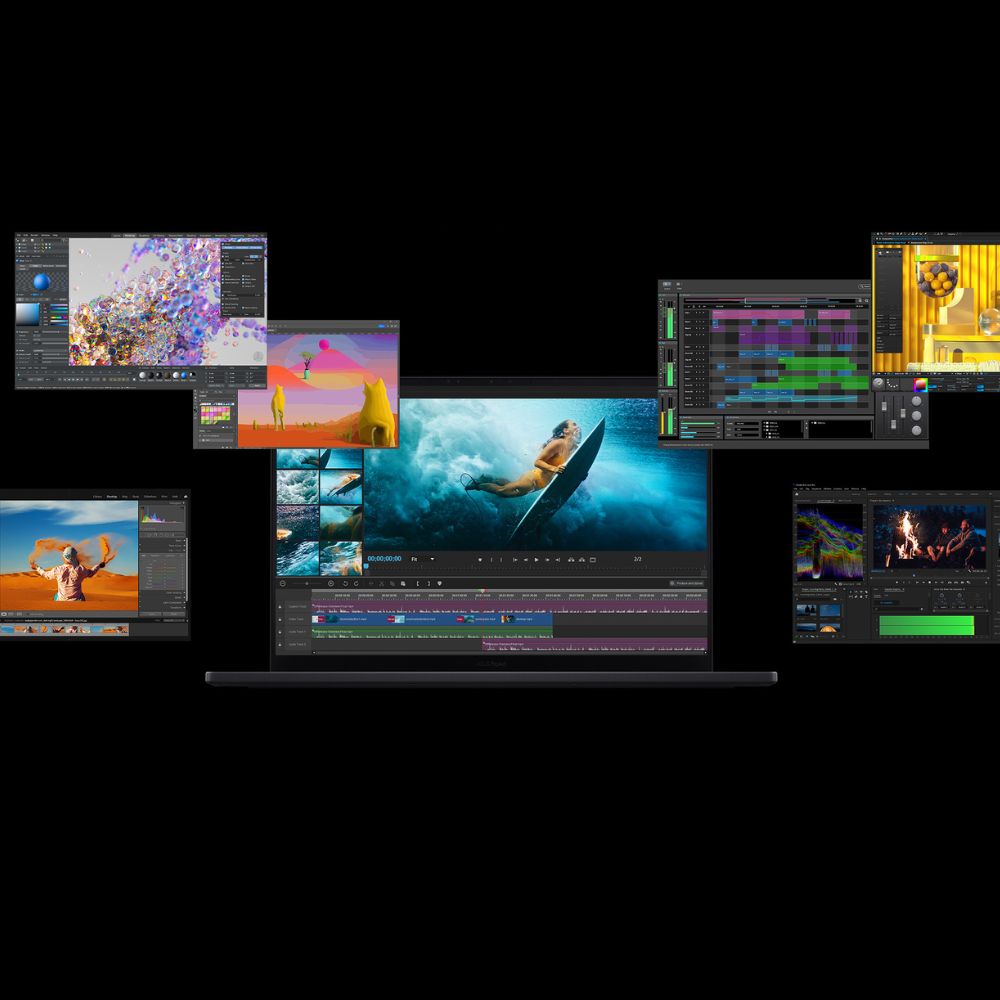Click the zoom-in plus icon on the timeline
This screenshot has width=1000, height=1000.
click(331, 583)
